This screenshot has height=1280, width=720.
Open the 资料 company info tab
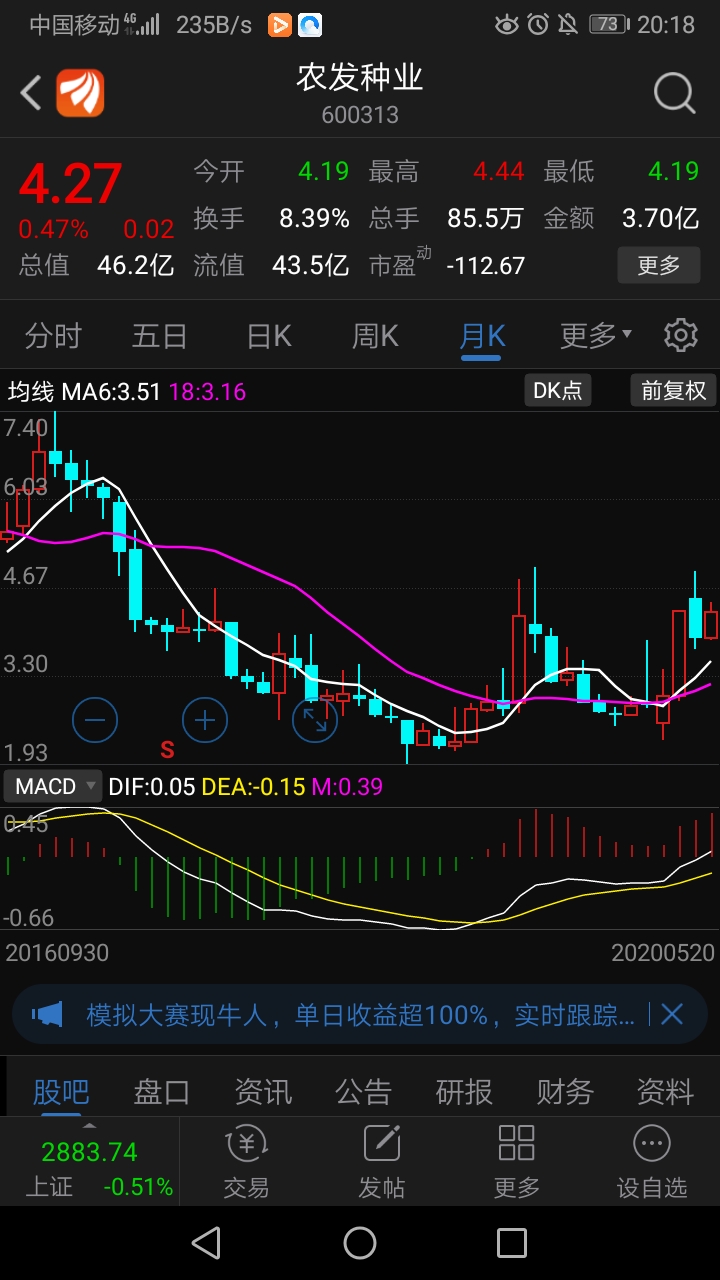[x=665, y=1091]
